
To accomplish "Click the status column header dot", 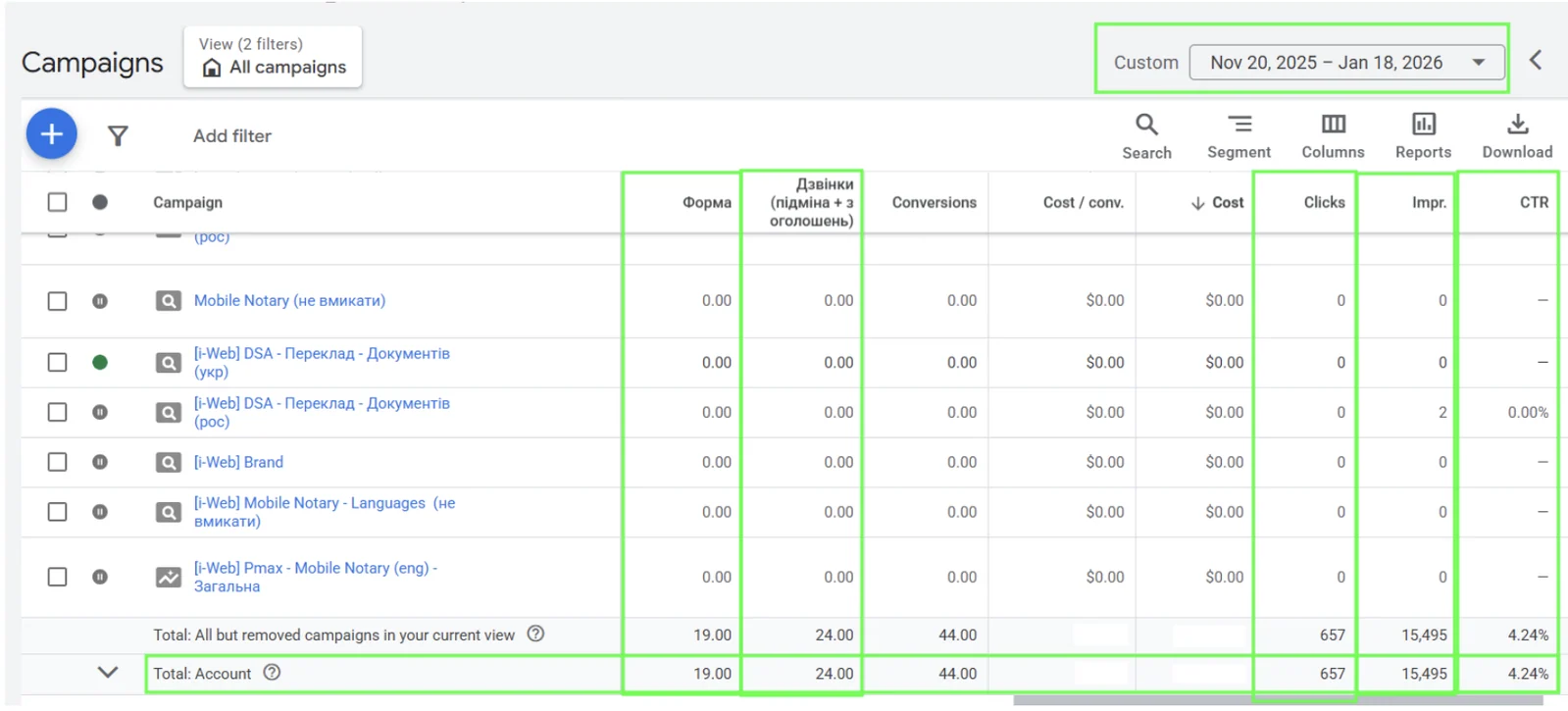I will [x=100, y=202].
